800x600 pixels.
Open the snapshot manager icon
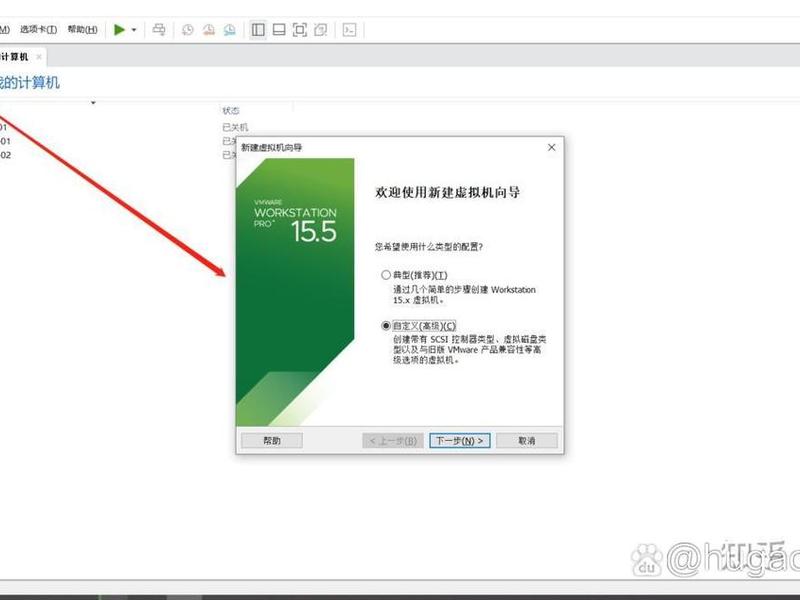(x=230, y=30)
